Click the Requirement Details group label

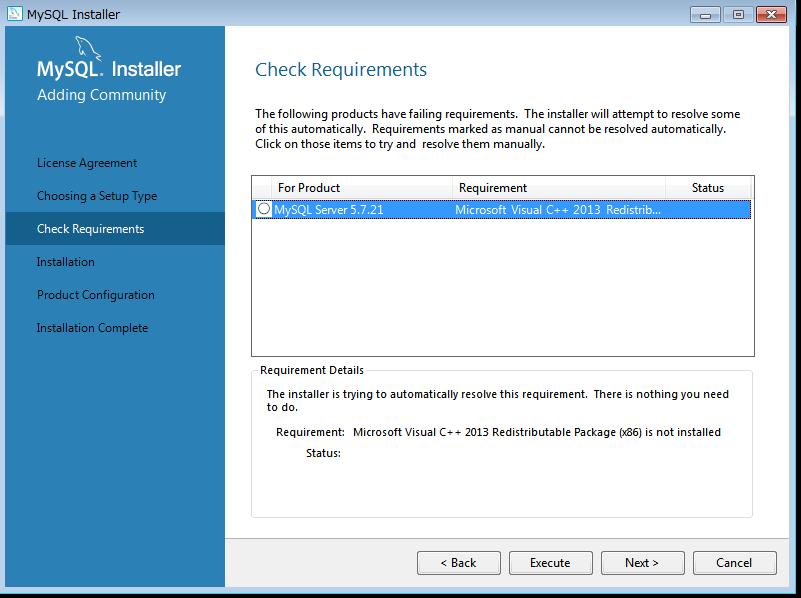(x=312, y=370)
